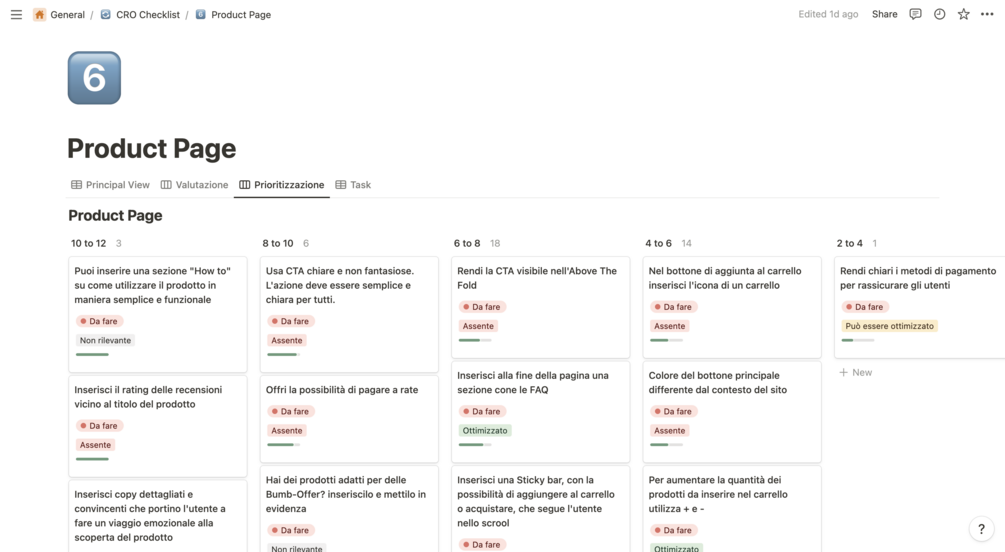Open the Task view tab
The image size is (1005, 552).
pyautogui.click(x=353, y=185)
